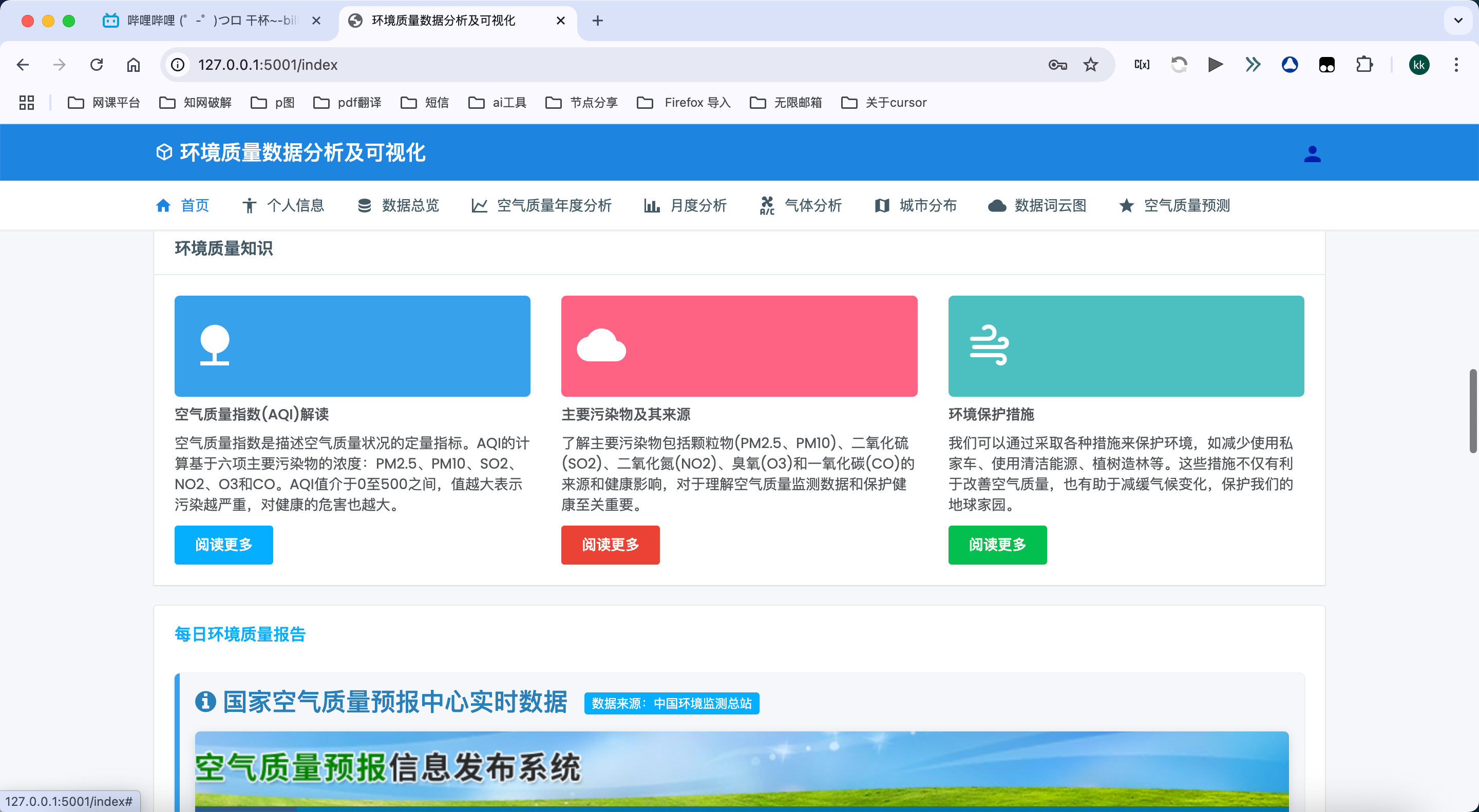
Task: Open the extensions puzzle icon
Action: (x=1363, y=65)
